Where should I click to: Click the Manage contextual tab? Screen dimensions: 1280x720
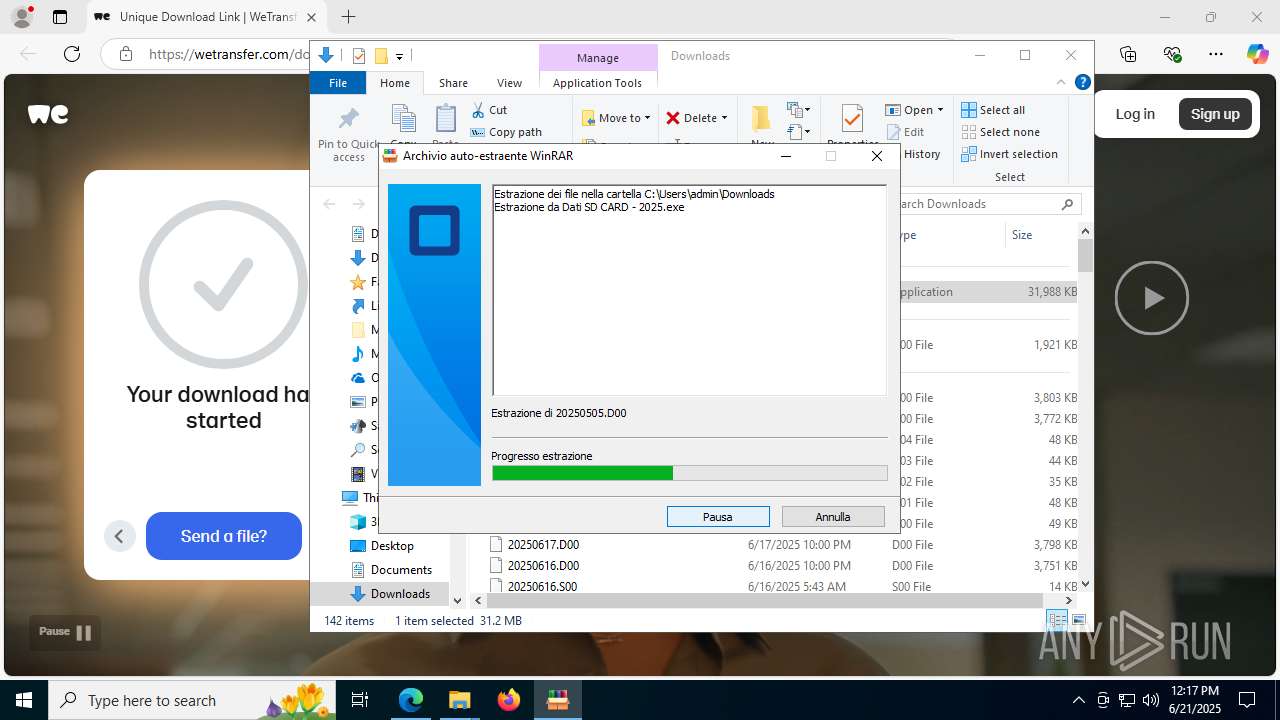598,57
